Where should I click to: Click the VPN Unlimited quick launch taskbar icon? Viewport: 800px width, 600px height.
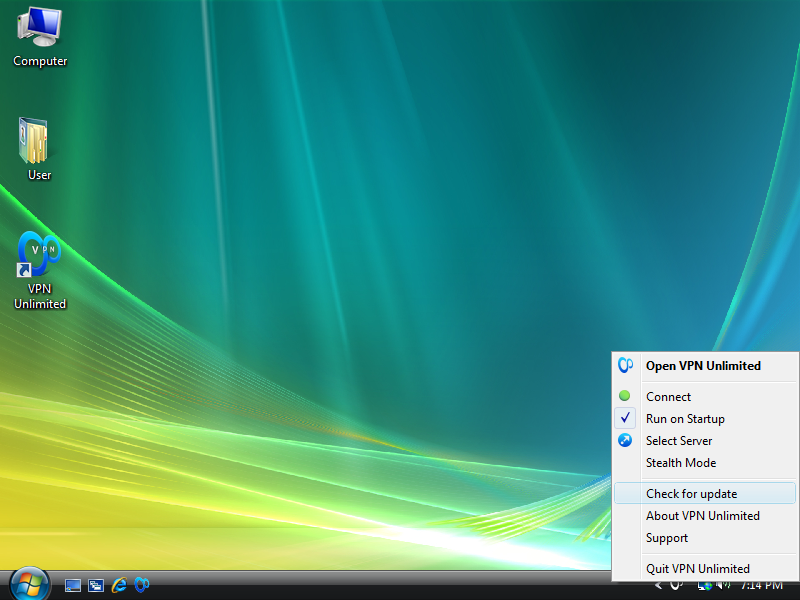coord(142,585)
